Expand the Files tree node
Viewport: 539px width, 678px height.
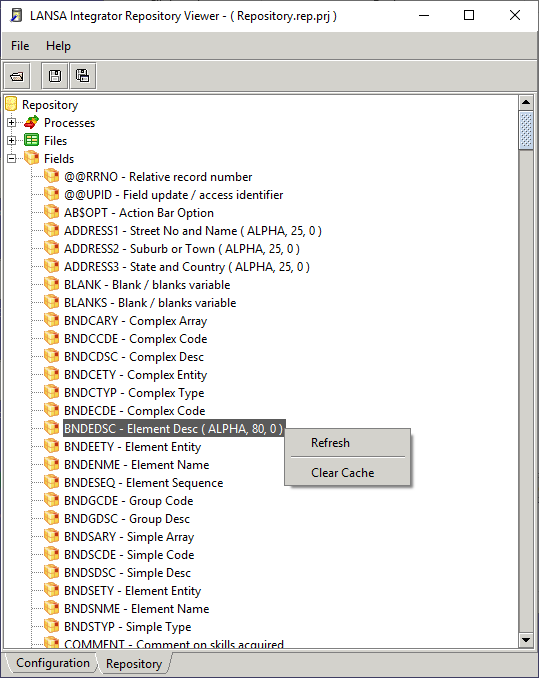[x=12, y=141]
